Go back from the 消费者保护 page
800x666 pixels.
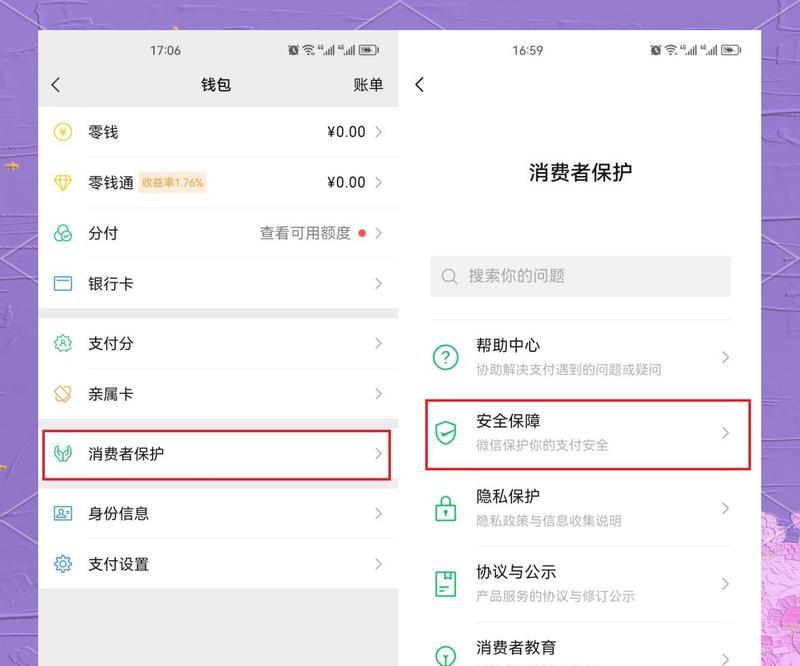pos(420,85)
